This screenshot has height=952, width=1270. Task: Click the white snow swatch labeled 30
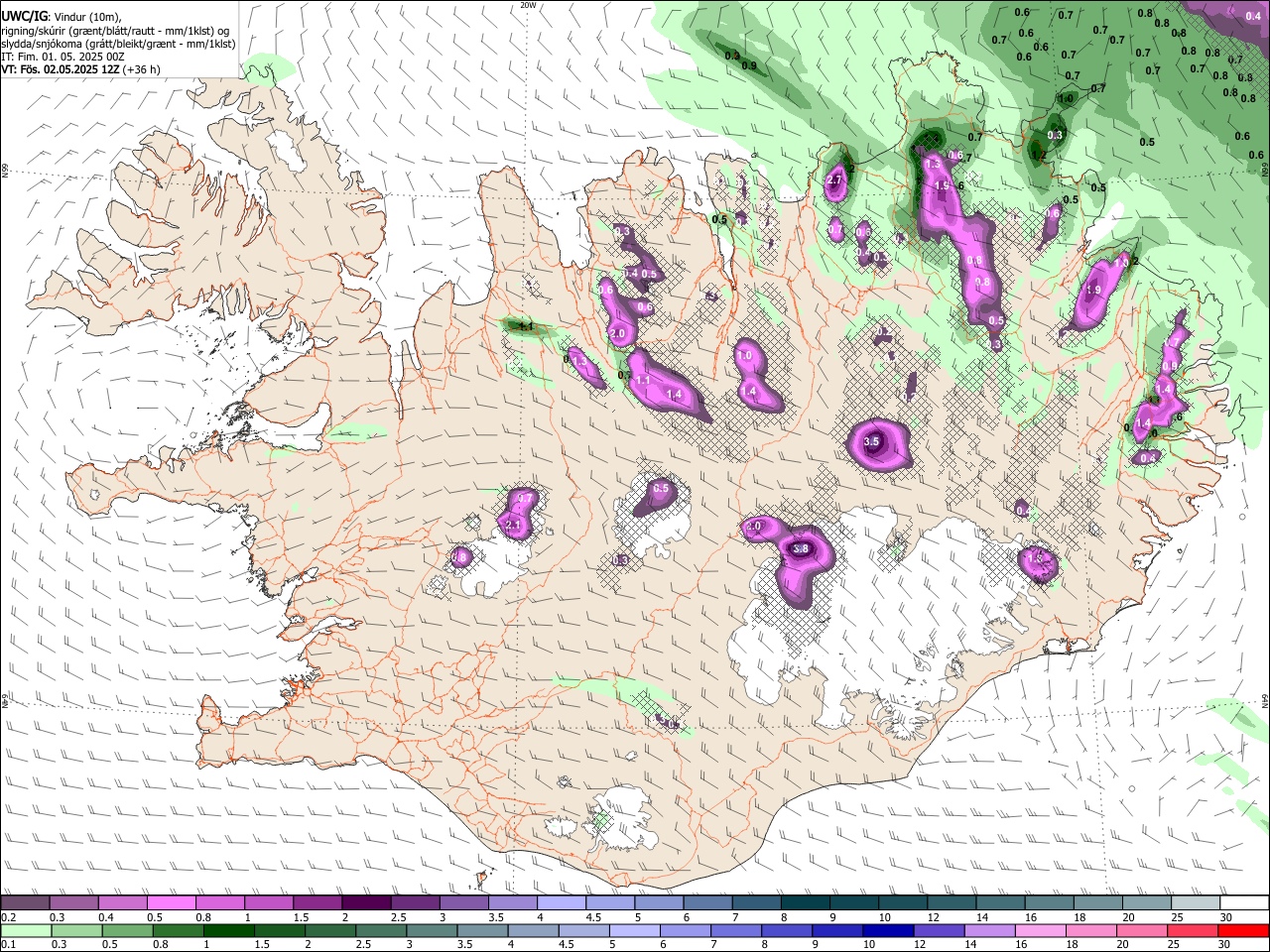(1243, 902)
